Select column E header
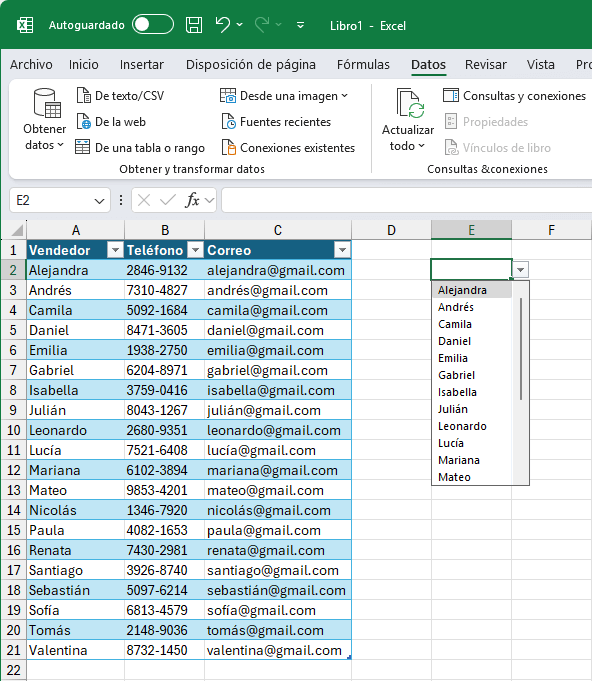The width and height of the screenshot is (592, 681). coord(471,230)
